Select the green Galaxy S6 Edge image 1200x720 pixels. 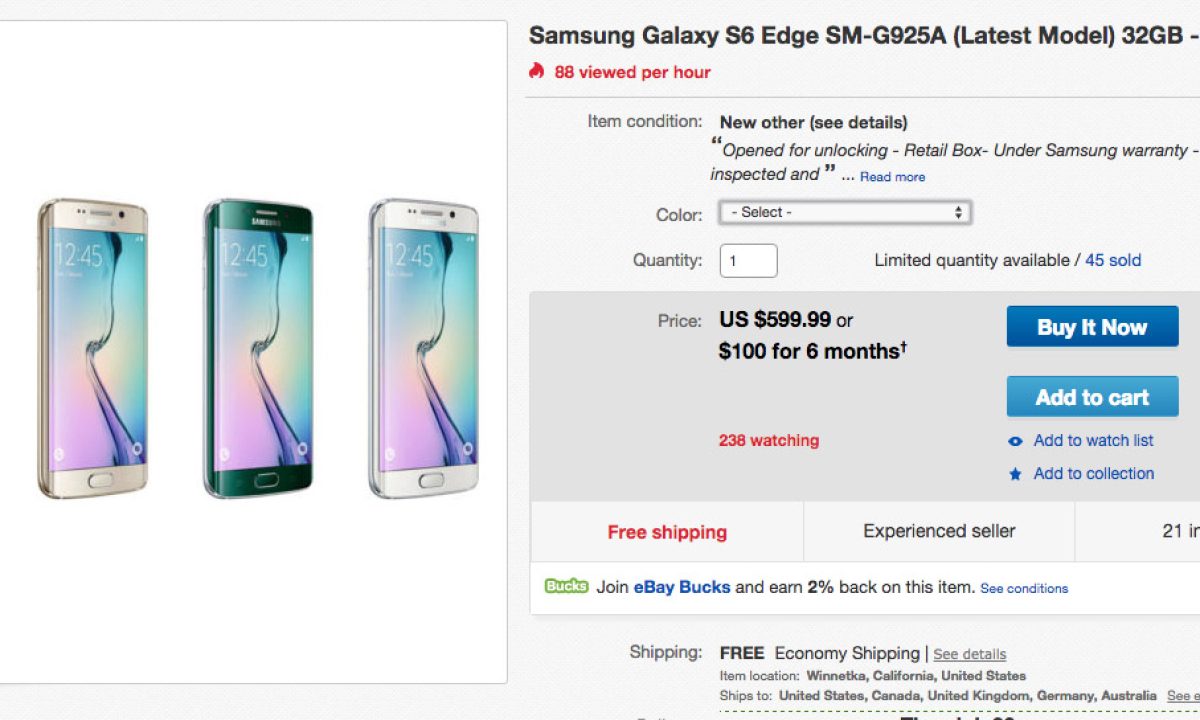click(x=258, y=347)
